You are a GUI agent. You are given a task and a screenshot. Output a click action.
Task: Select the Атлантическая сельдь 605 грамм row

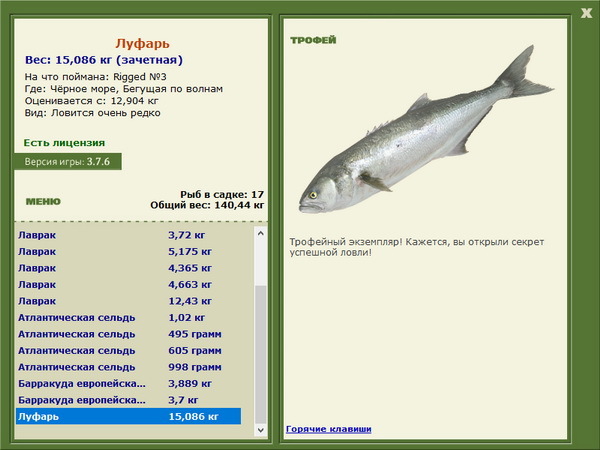(x=129, y=350)
